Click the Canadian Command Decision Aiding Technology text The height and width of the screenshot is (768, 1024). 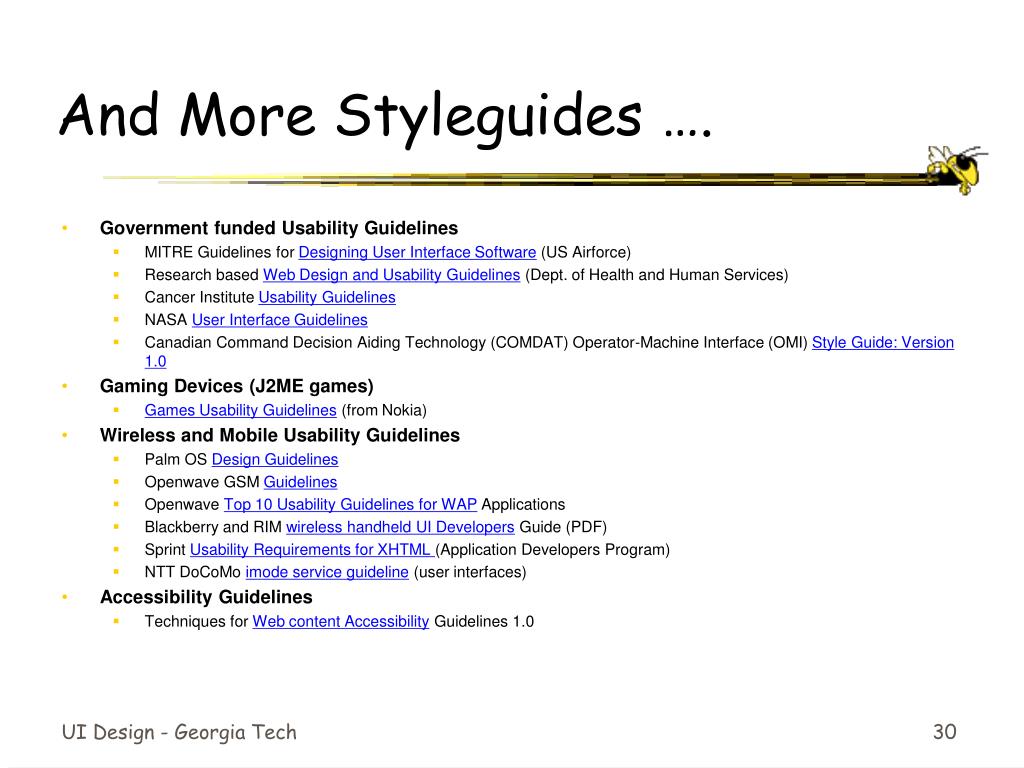coord(315,342)
